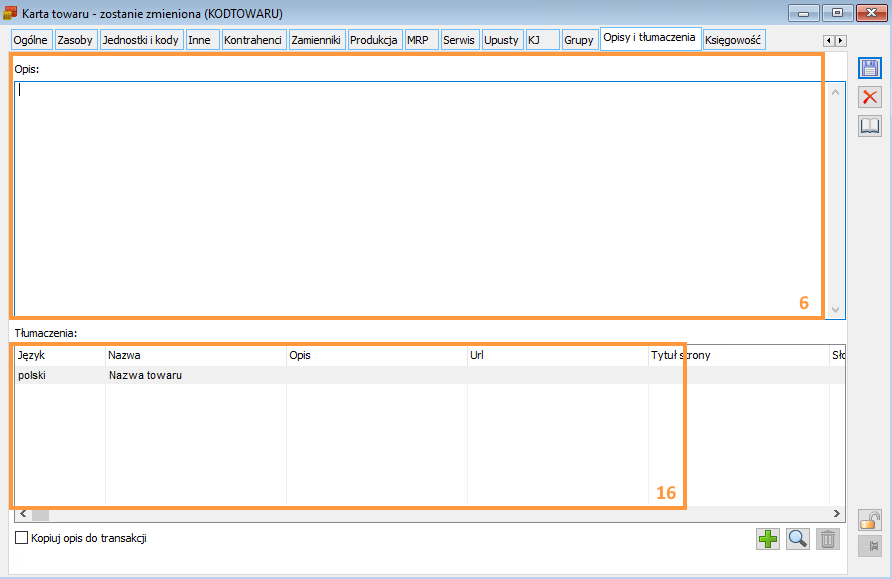Viewport: 892px width, 579px height.
Task: Open the Kontrahenci tab
Action: (x=254, y=40)
